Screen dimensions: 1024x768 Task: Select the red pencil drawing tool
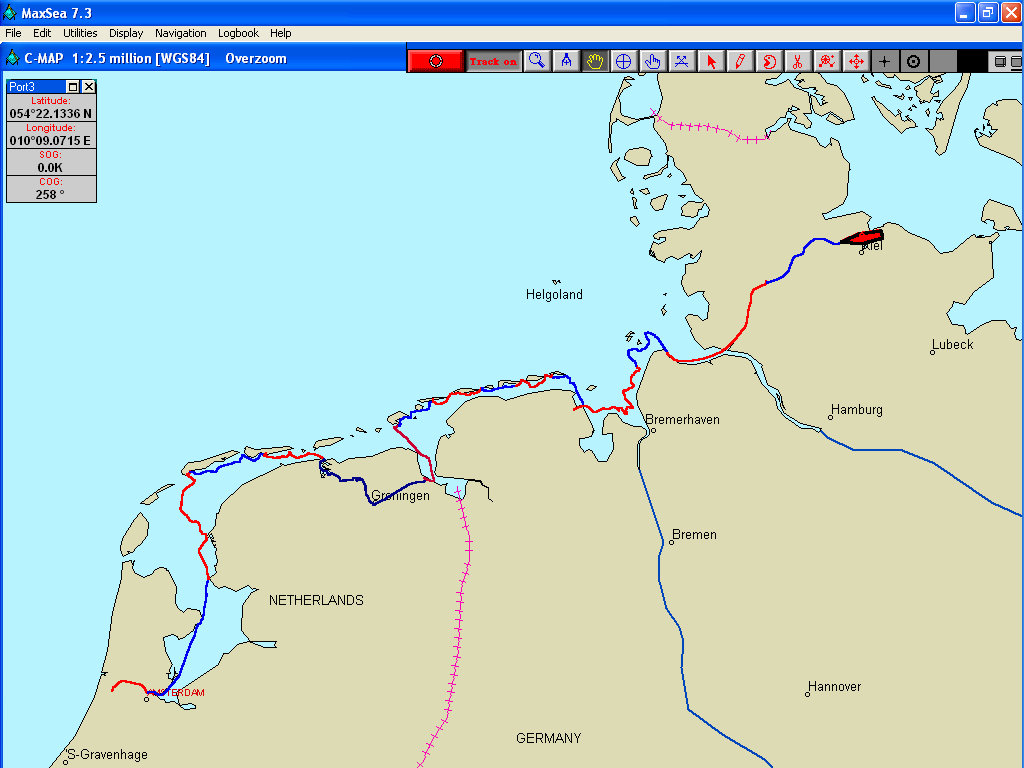pyautogui.click(x=740, y=61)
